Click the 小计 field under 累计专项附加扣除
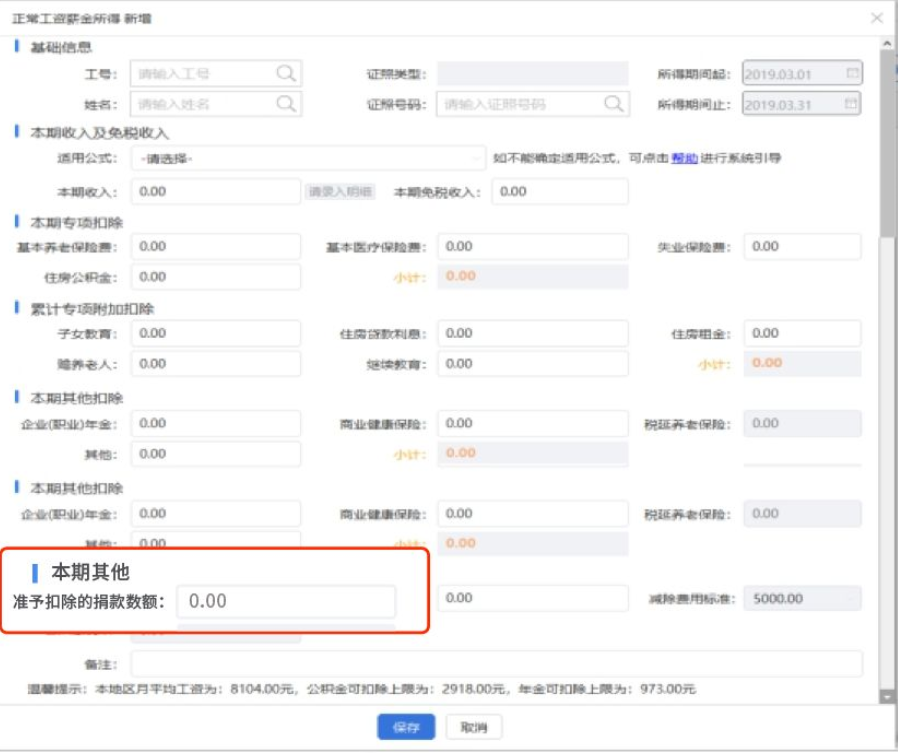 click(802, 364)
